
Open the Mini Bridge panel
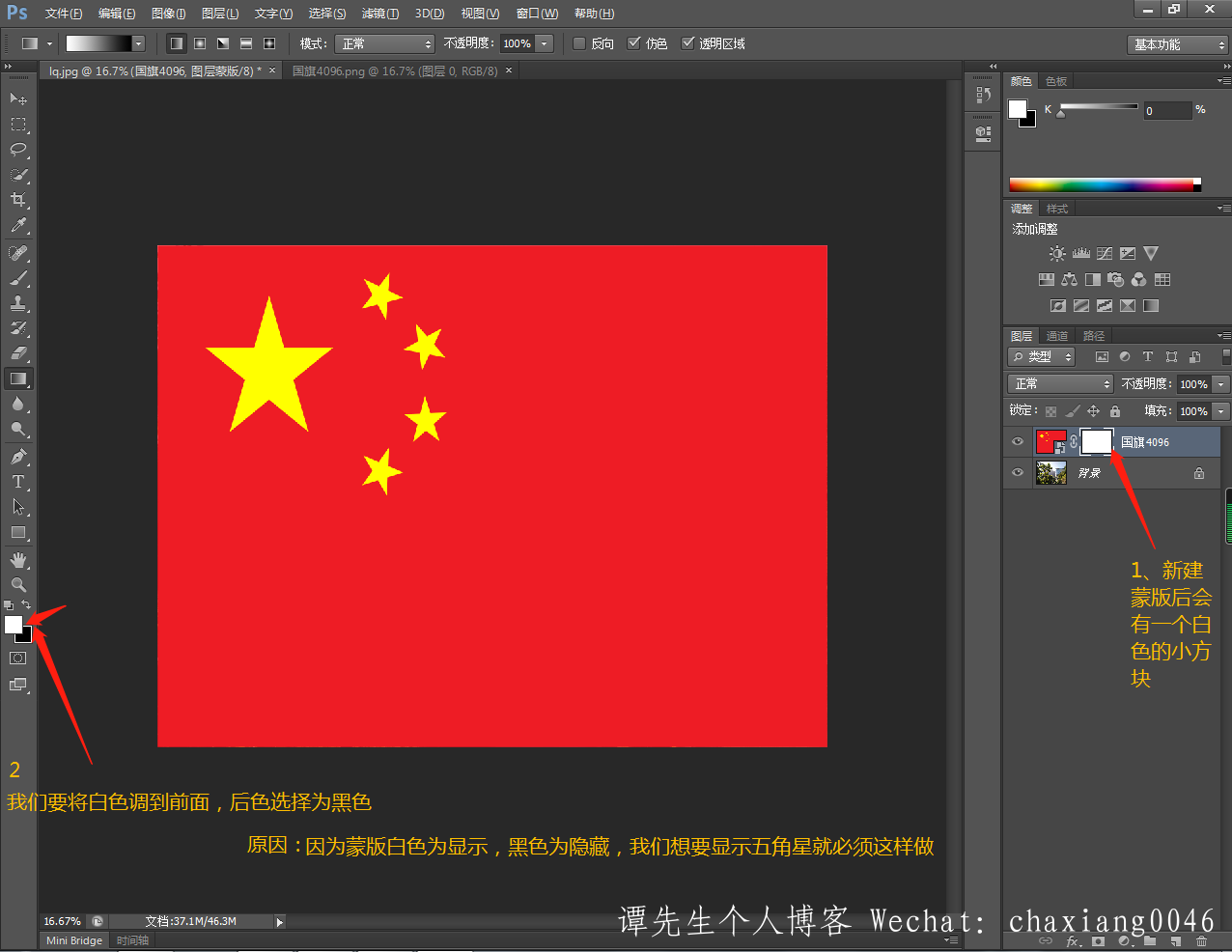pos(74,940)
